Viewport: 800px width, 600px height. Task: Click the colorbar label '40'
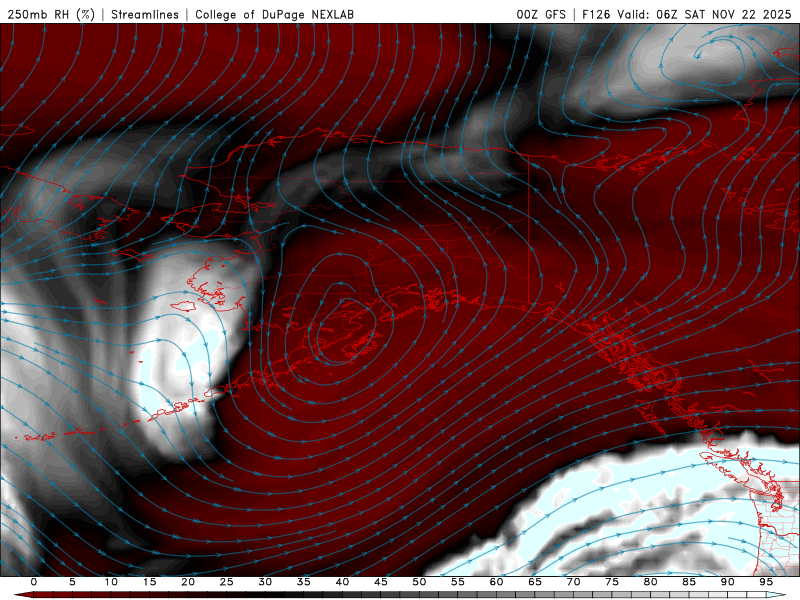(x=342, y=582)
